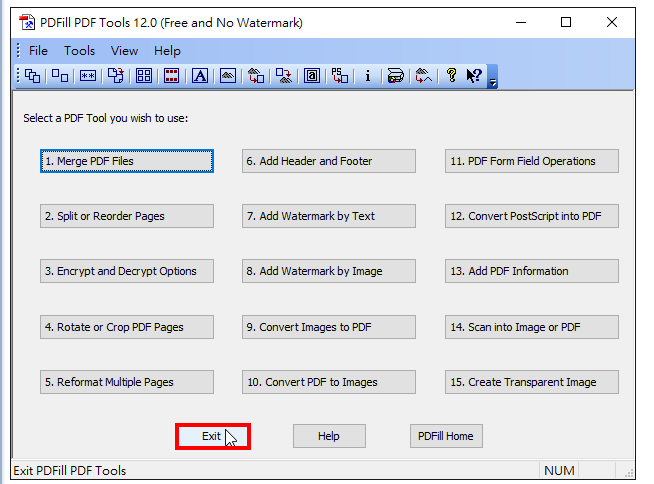Click the Reformat Multiple Pages toolbar icon

click(x=144, y=76)
